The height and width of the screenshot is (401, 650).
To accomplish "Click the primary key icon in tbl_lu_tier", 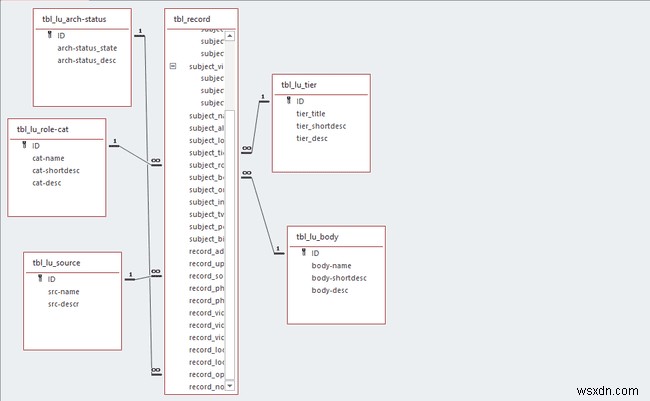I will (289, 100).
